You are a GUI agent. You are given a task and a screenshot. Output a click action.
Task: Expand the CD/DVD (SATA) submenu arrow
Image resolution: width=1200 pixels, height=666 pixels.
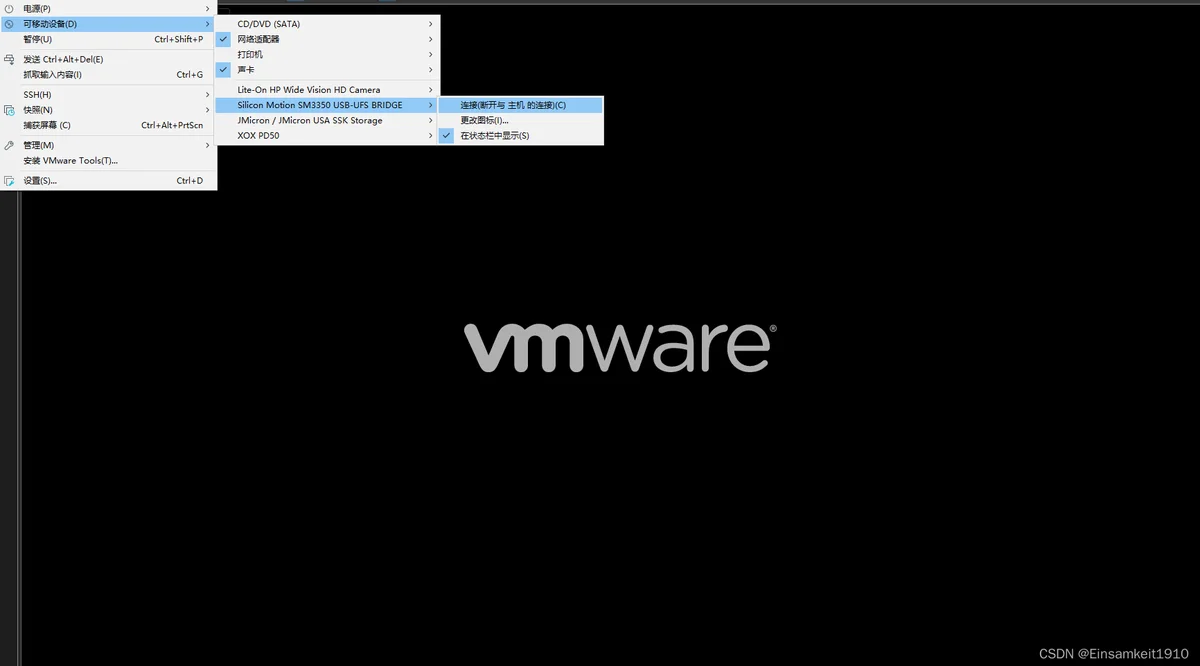[431, 24]
